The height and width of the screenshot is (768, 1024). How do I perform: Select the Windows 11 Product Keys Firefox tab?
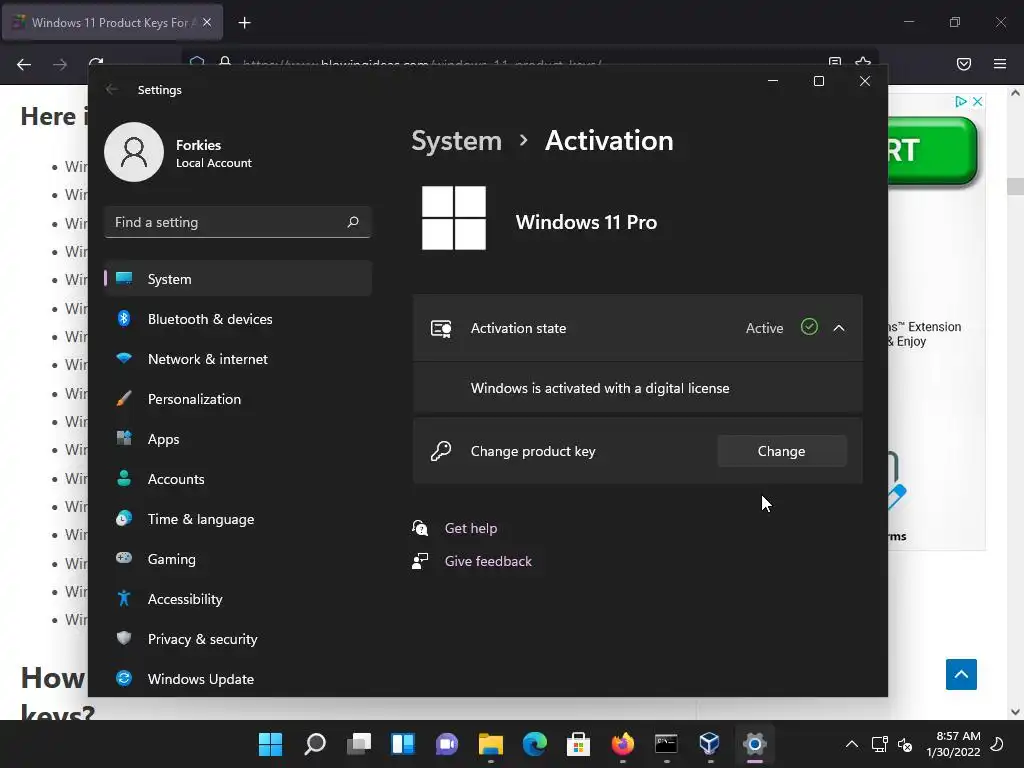tap(113, 22)
